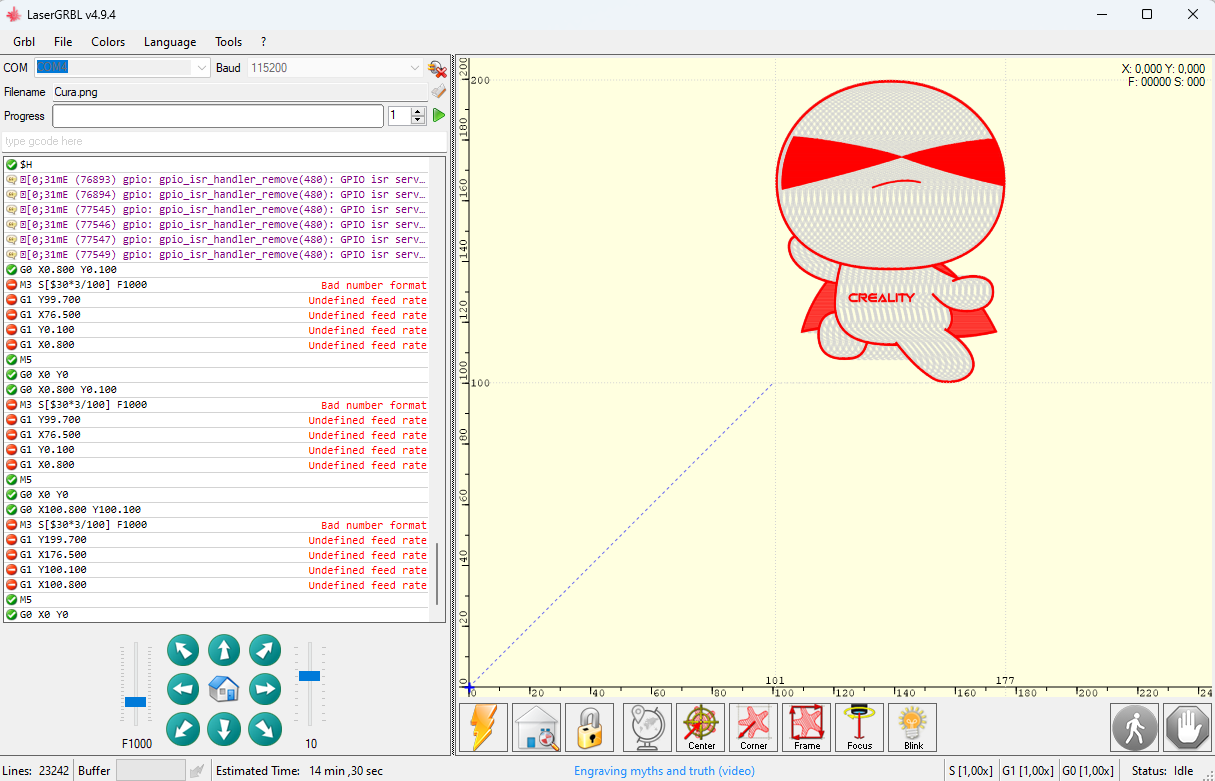The image size is (1215, 781).
Task: Open the Engraving myths and truth video link
Action: click(664, 771)
